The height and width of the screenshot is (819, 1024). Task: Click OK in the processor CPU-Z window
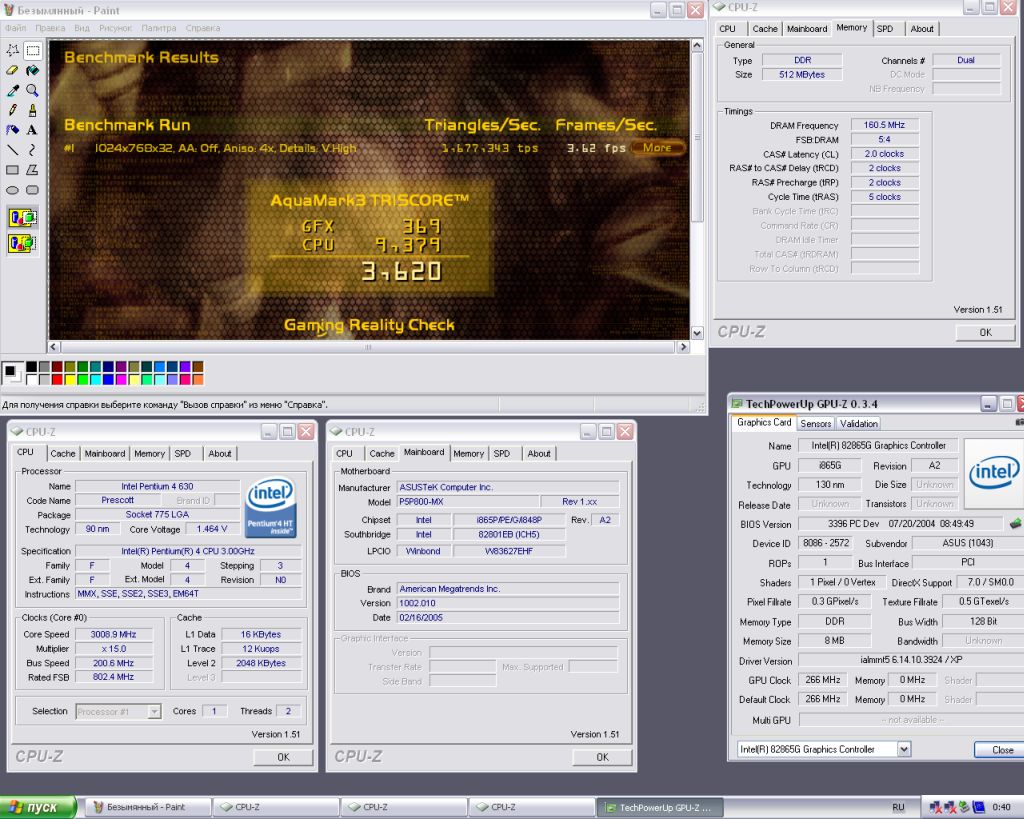tap(283, 757)
